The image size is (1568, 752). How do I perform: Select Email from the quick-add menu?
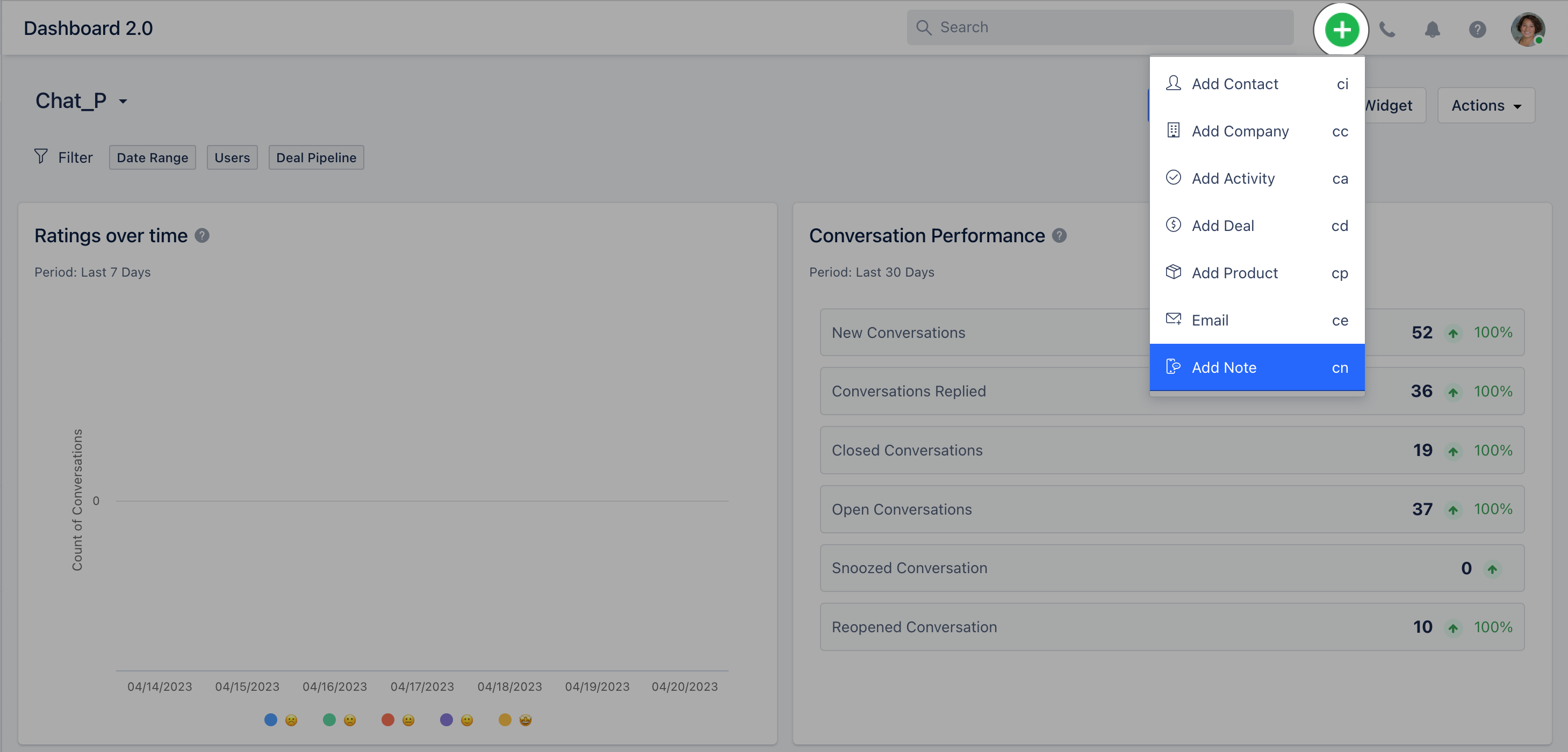pos(1256,320)
